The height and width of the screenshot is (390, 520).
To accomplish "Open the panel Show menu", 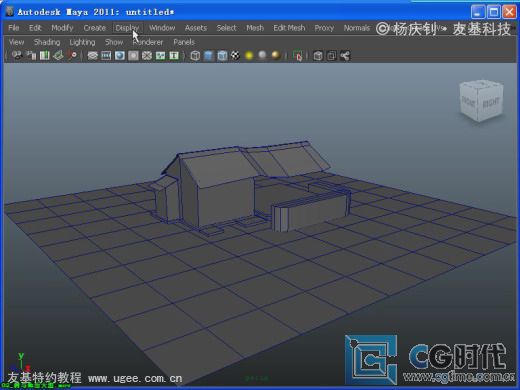I will pyautogui.click(x=114, y=42).
